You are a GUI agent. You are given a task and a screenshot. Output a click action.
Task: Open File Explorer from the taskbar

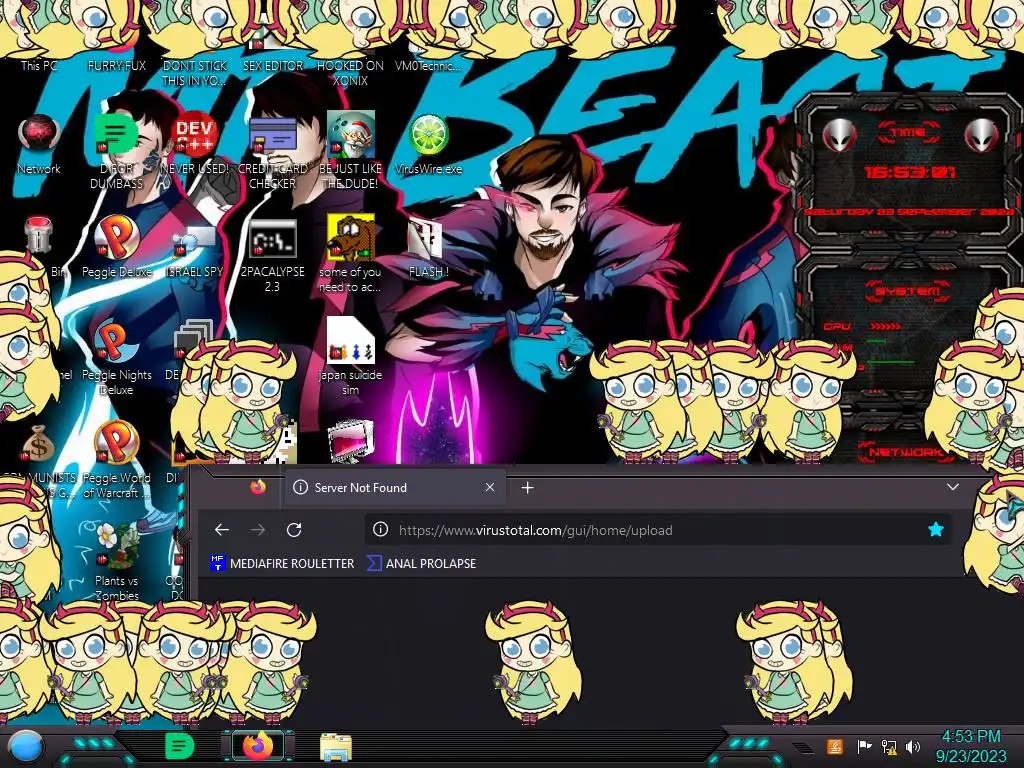click(x=336, y=747)
